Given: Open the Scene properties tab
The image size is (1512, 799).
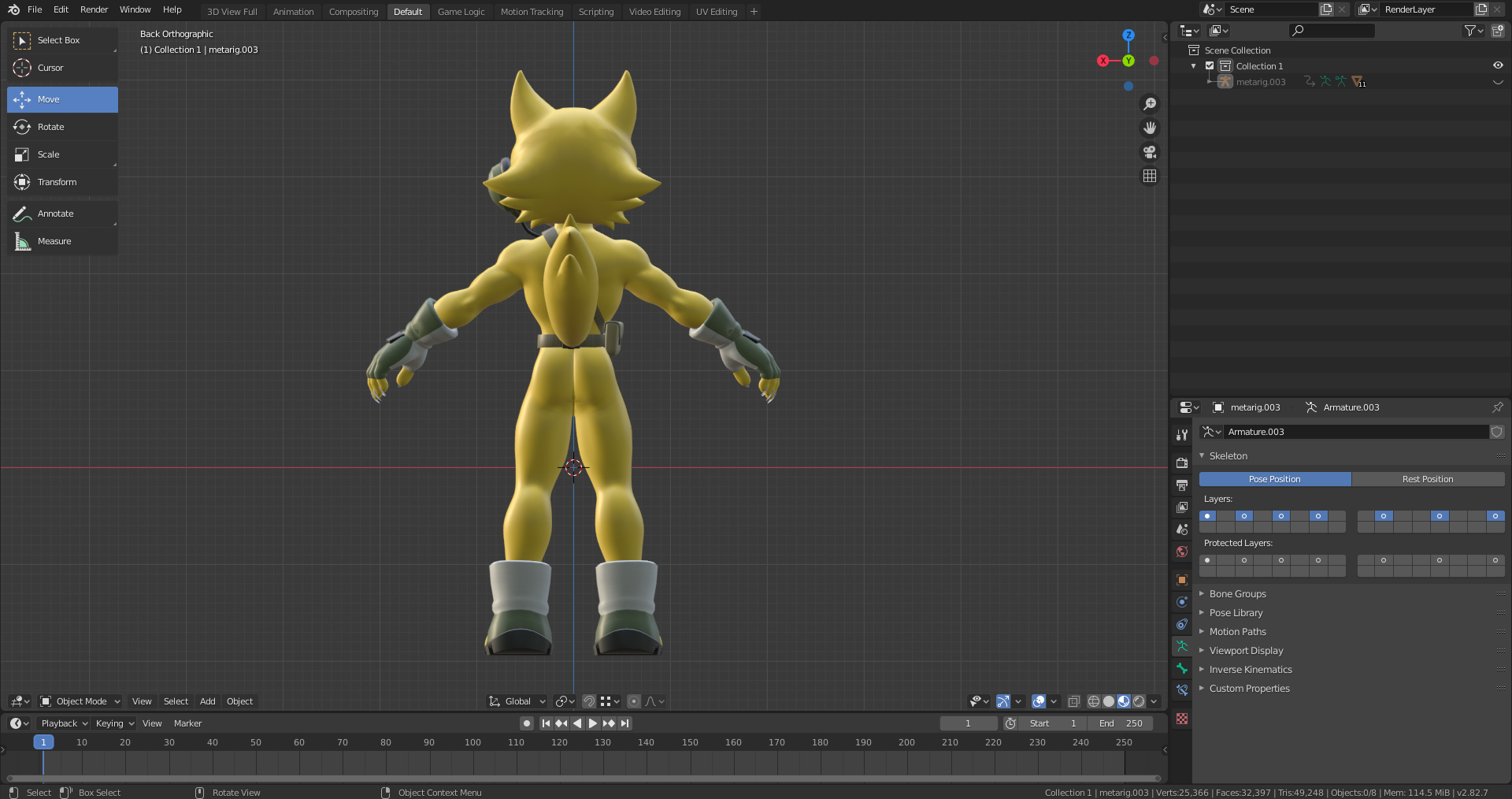Looking at the screenshot, I should [x=1181, y=529].
